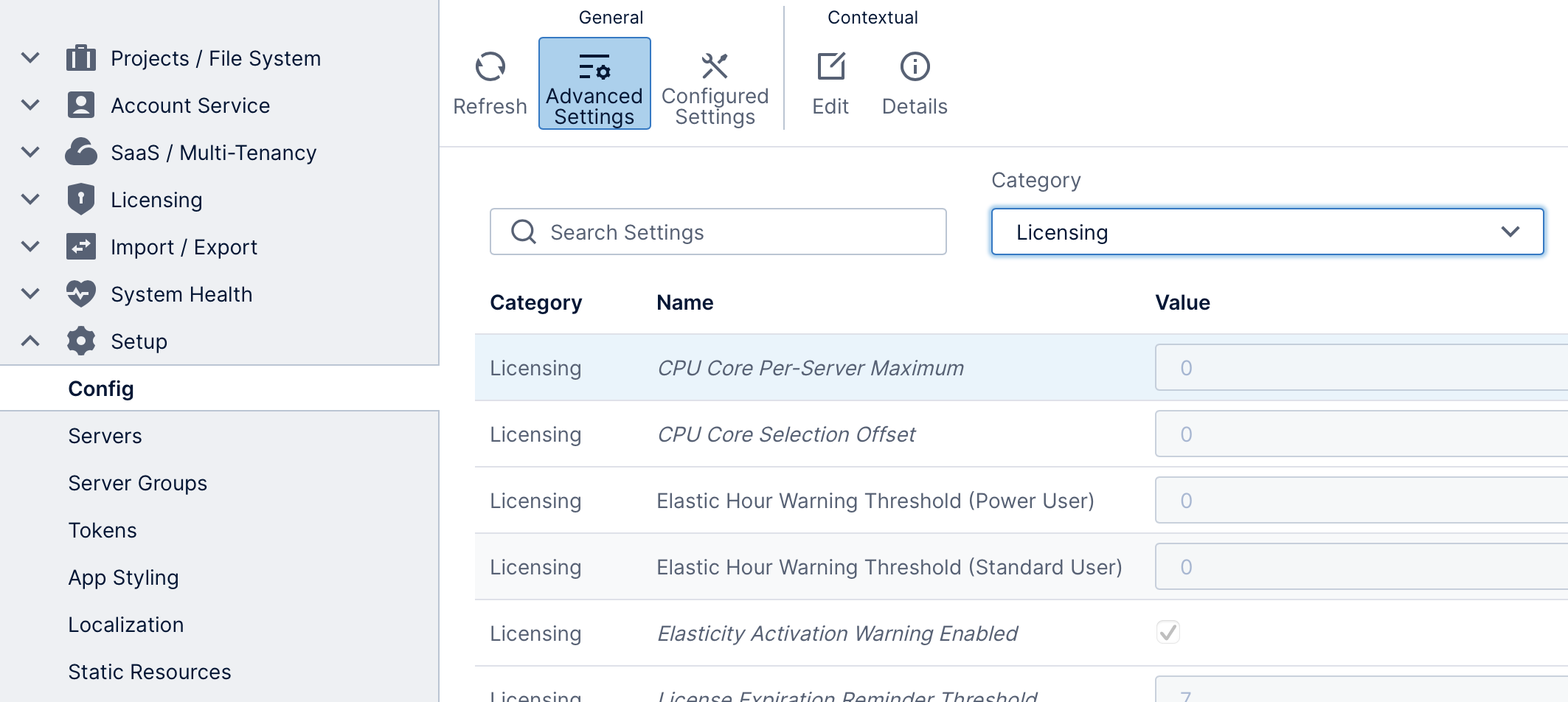1568x702 pixels.
Task: Click the Import / Export arrows icon
Action: (82, 246)
